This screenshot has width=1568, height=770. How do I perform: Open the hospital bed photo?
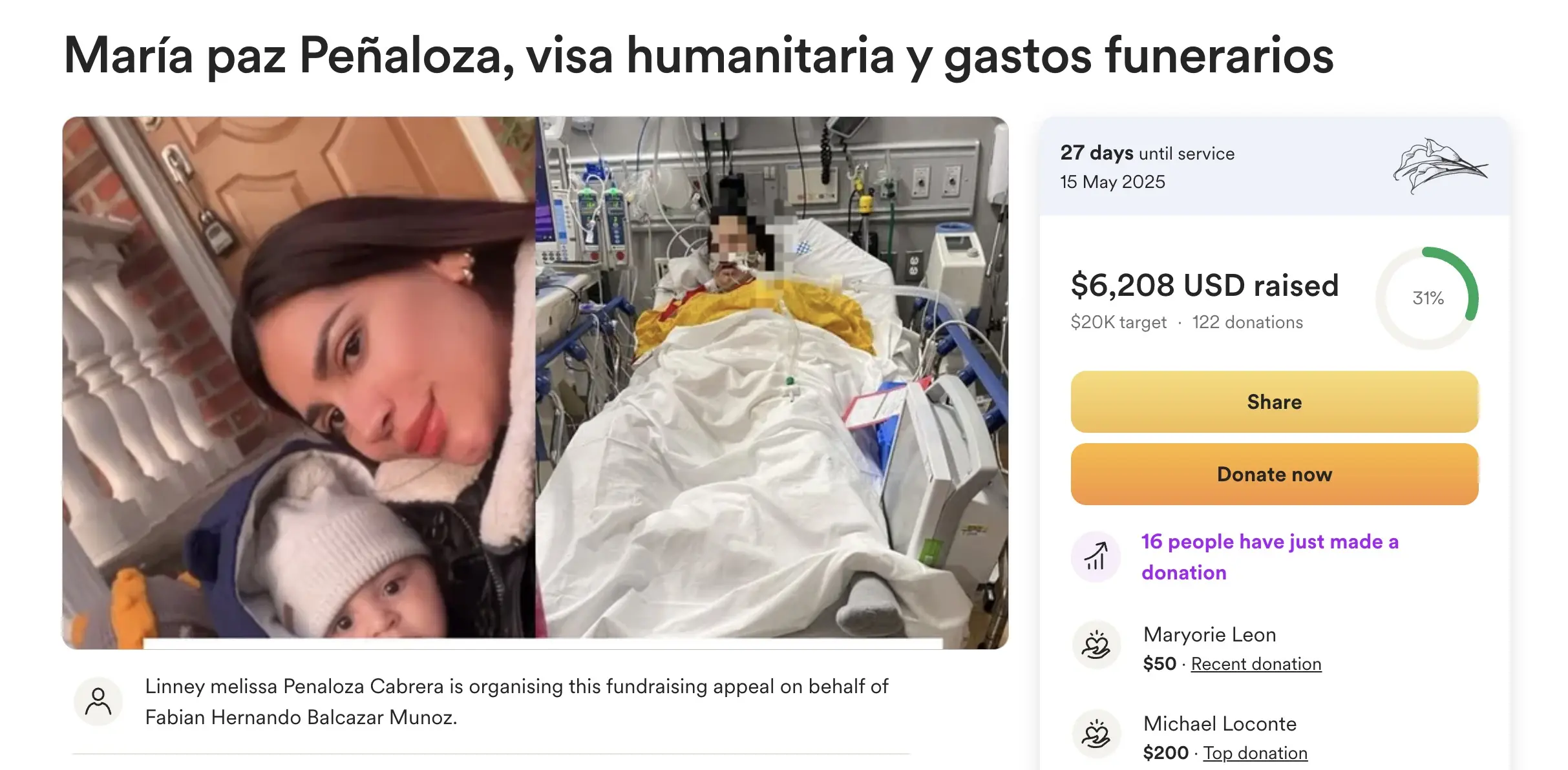click(772, 382)
